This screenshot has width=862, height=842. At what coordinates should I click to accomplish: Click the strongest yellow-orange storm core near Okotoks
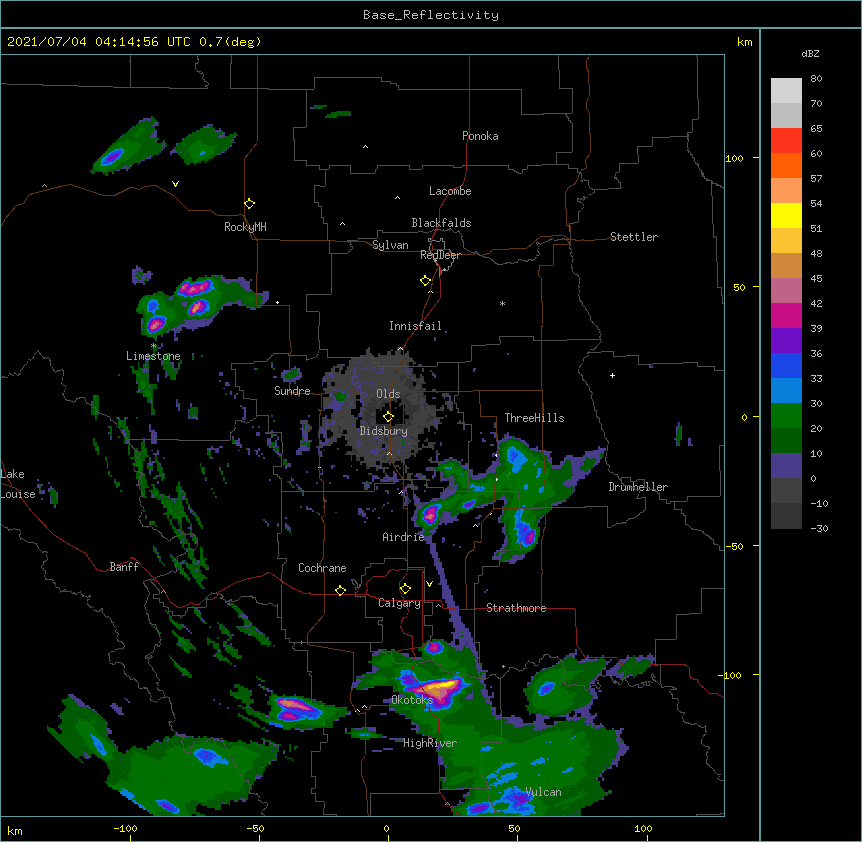click(440, 687)
